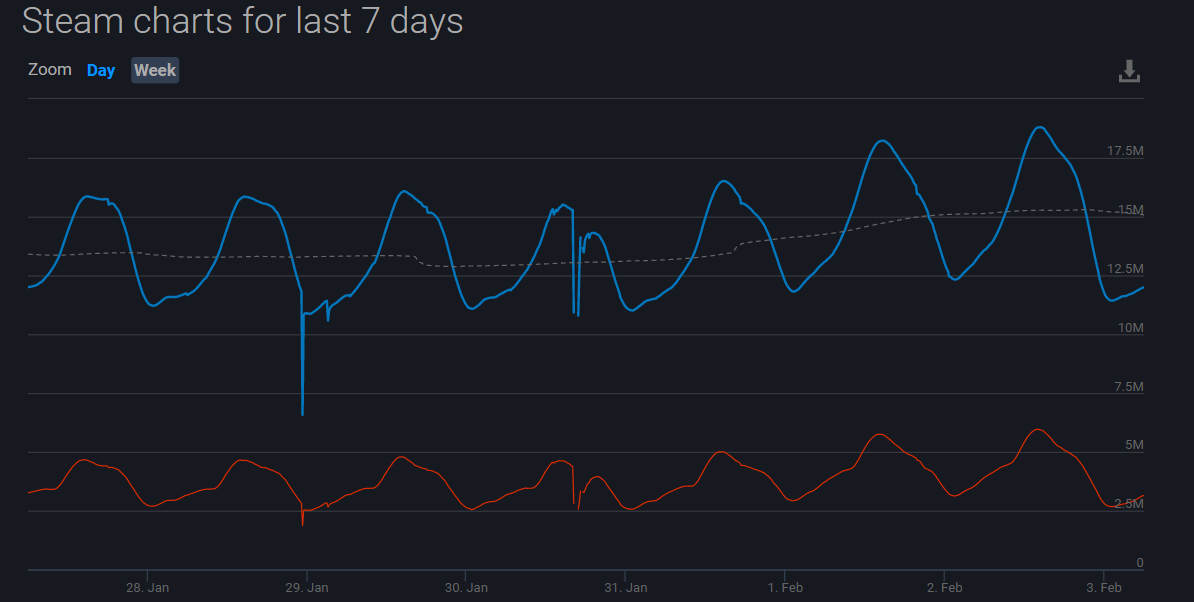1194x602 pixels.
Task: Switch chart zoom to Day
Action: [101, 70]
